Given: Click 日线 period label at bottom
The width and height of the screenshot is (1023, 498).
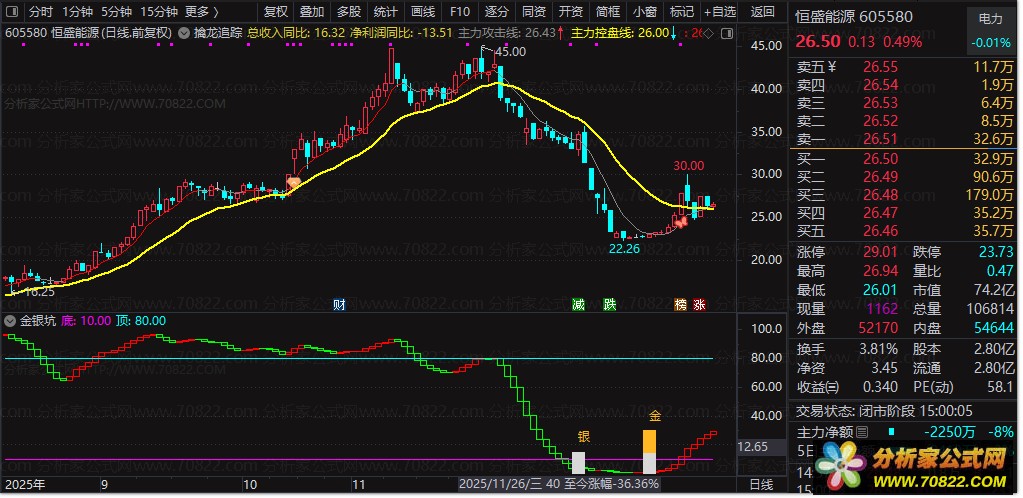Looking at the screenshot, I should 761,485.
